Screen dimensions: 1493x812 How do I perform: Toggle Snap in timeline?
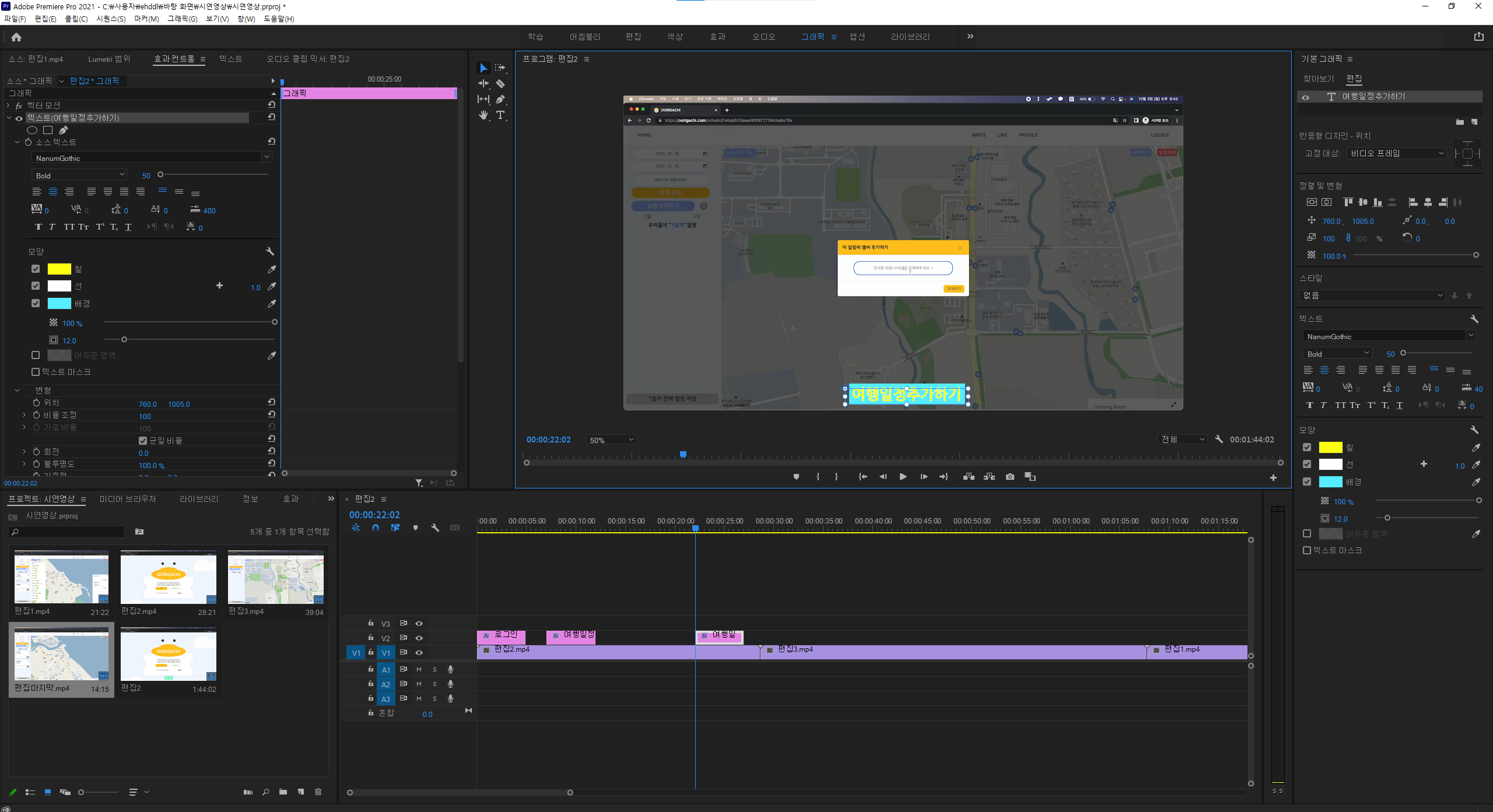click(376, 528)
